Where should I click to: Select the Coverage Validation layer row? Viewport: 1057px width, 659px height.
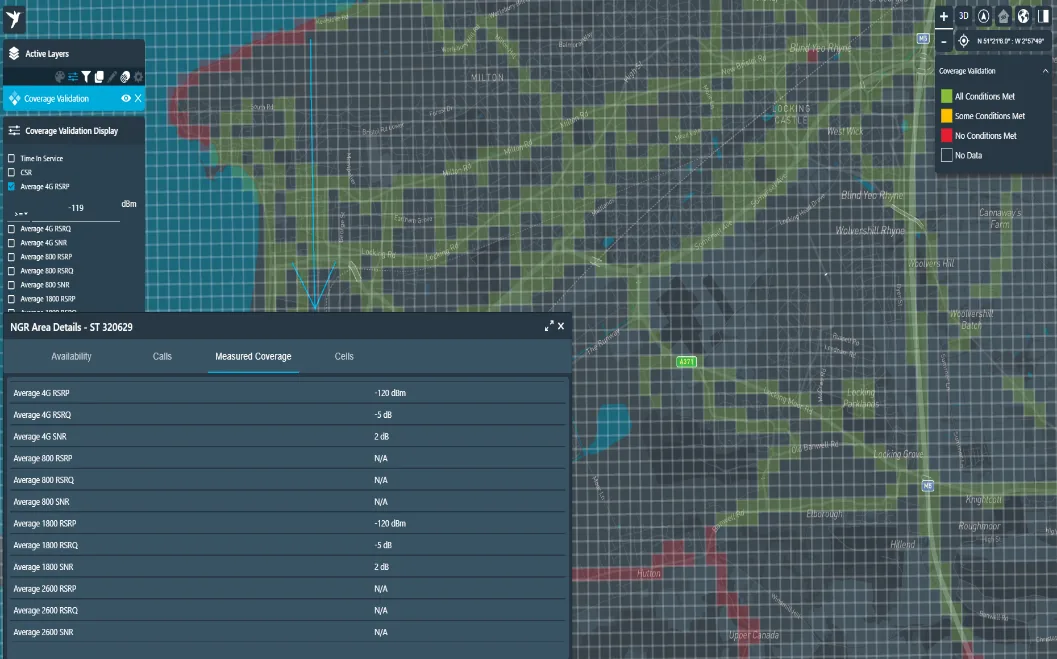point(74,98)
